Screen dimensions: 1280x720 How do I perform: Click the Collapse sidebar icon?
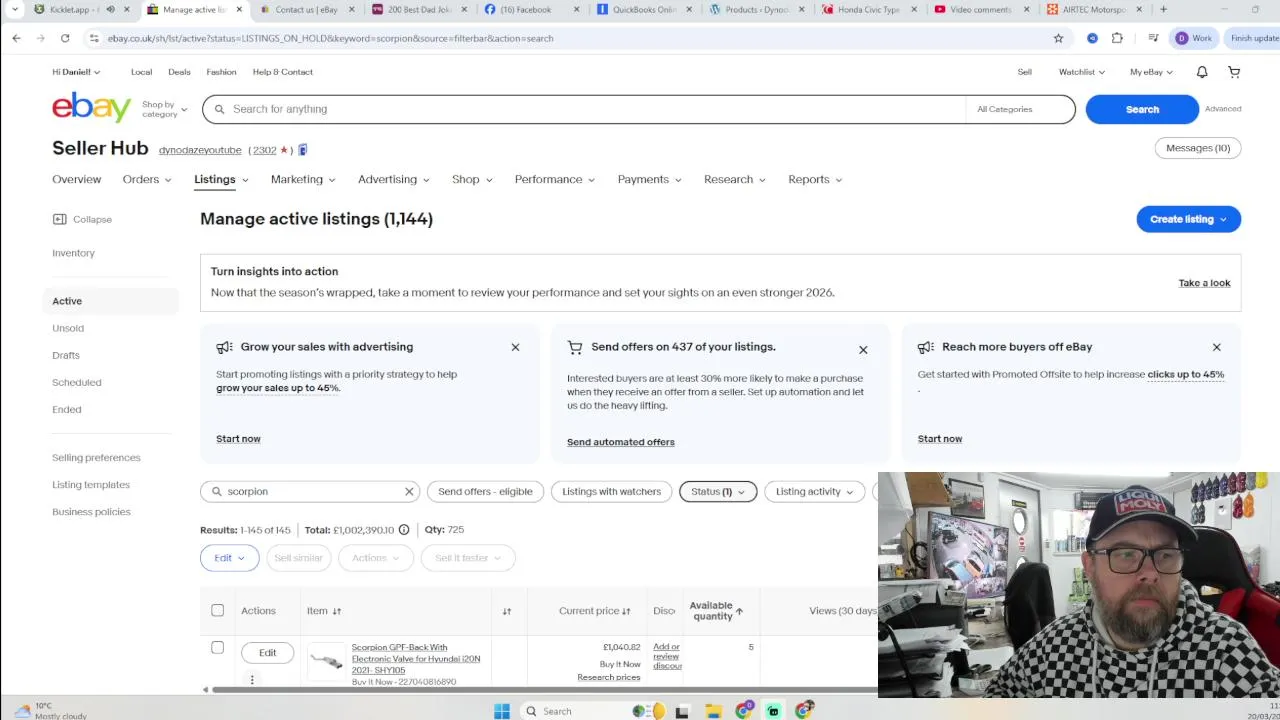[x=59, y=219]
